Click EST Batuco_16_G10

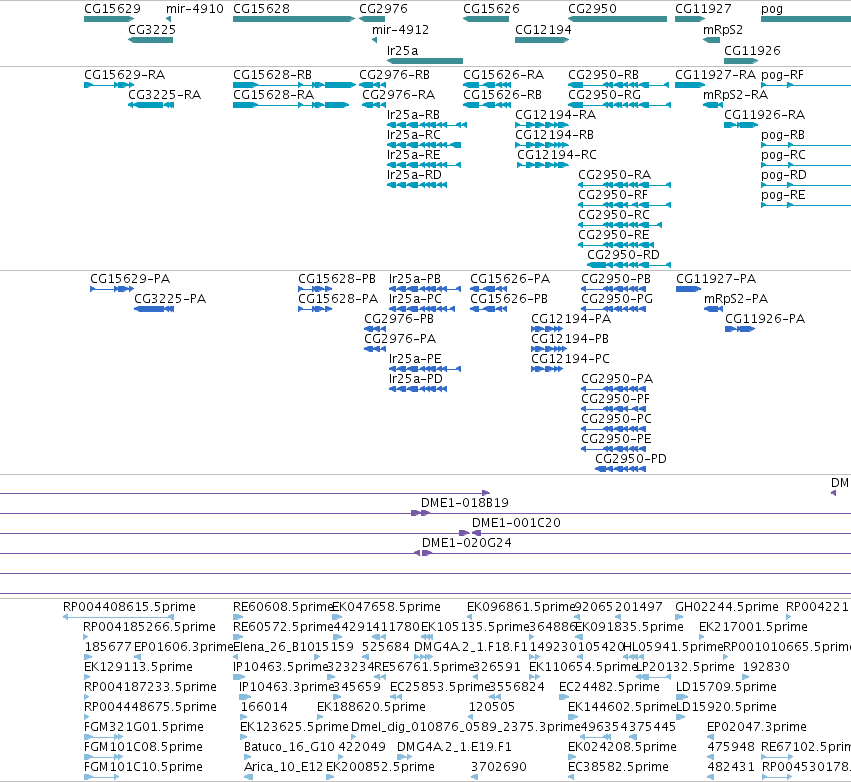pyautogui.click(x=289, y=747)
